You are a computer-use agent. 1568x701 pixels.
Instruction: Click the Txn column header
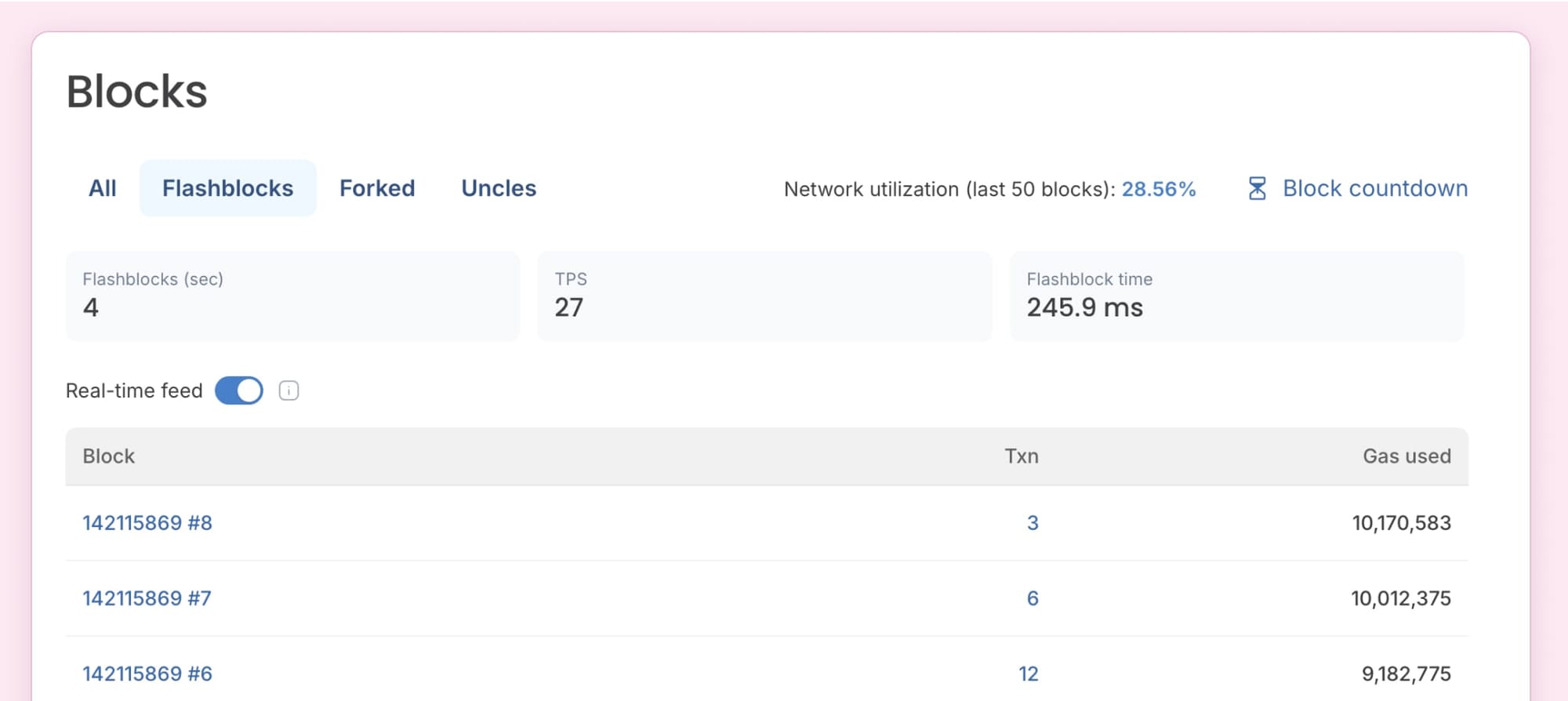(x=1022, y=456)
